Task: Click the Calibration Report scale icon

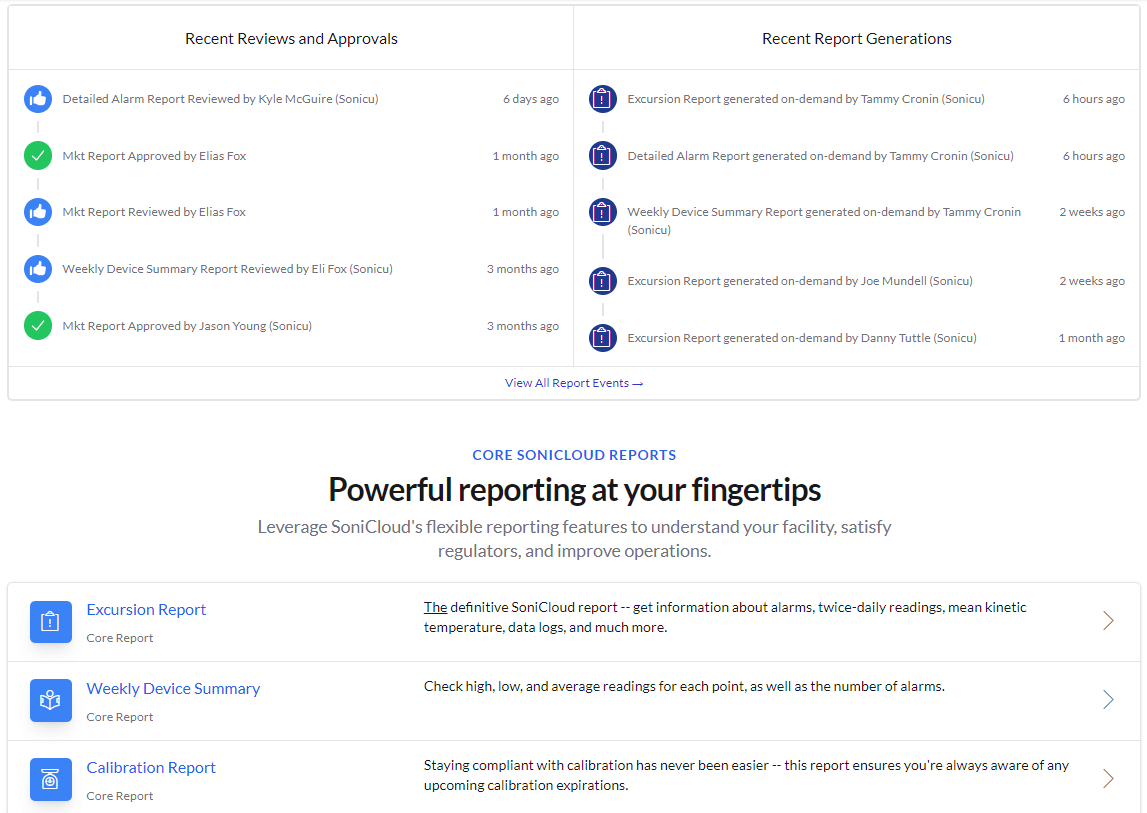Action: coord(50,779)
